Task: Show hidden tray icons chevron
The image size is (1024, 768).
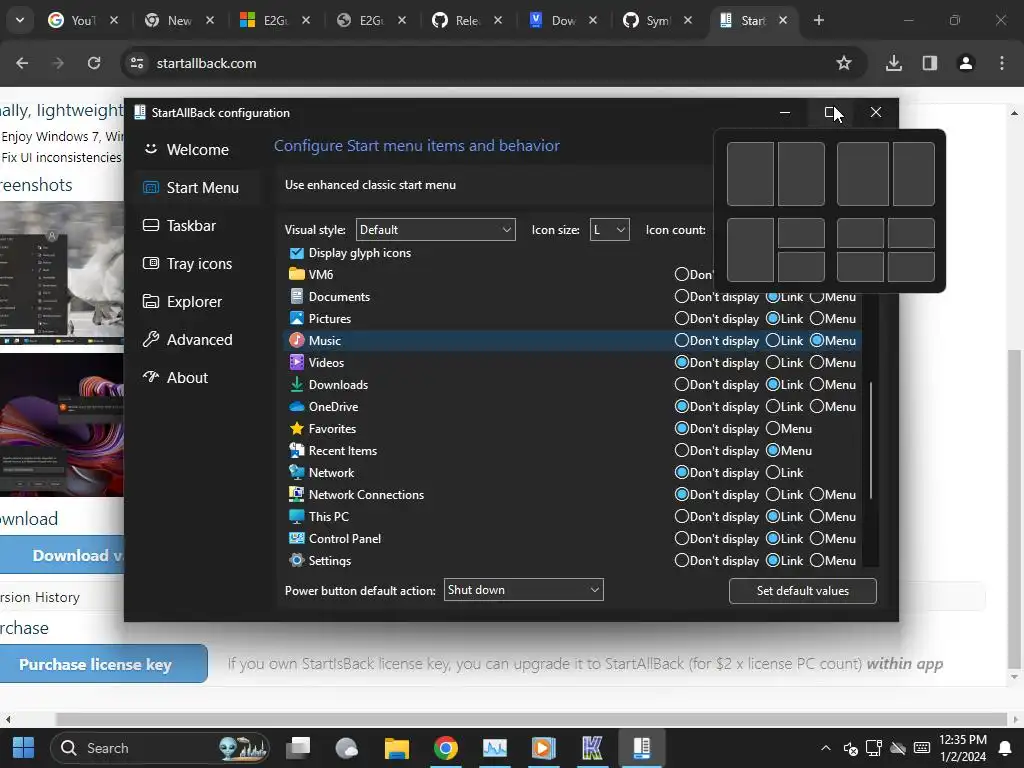Action: click(825, 748)
